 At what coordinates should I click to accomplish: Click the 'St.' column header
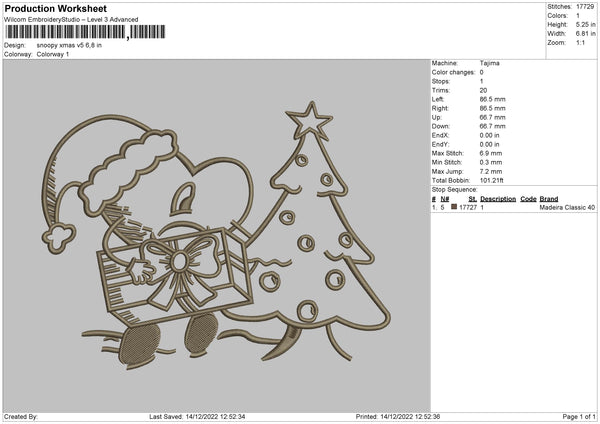click(x=473, y=199)
